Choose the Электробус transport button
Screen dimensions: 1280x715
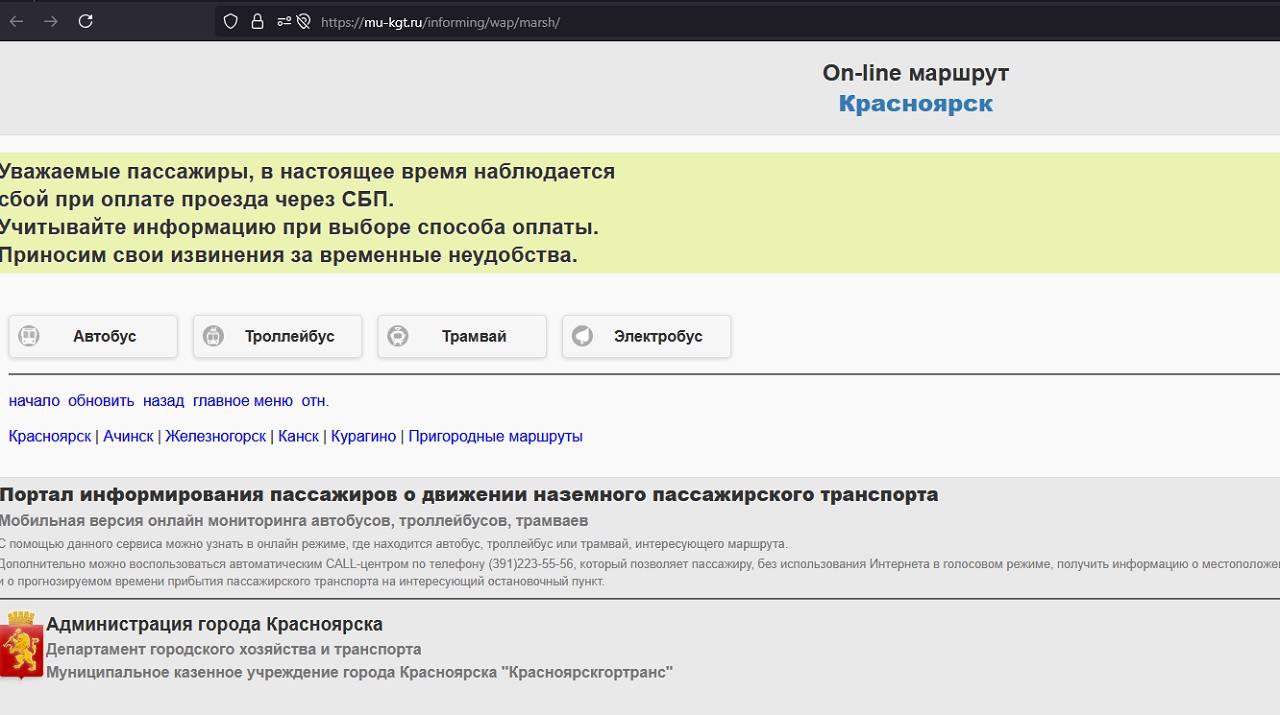coord(647,336)
